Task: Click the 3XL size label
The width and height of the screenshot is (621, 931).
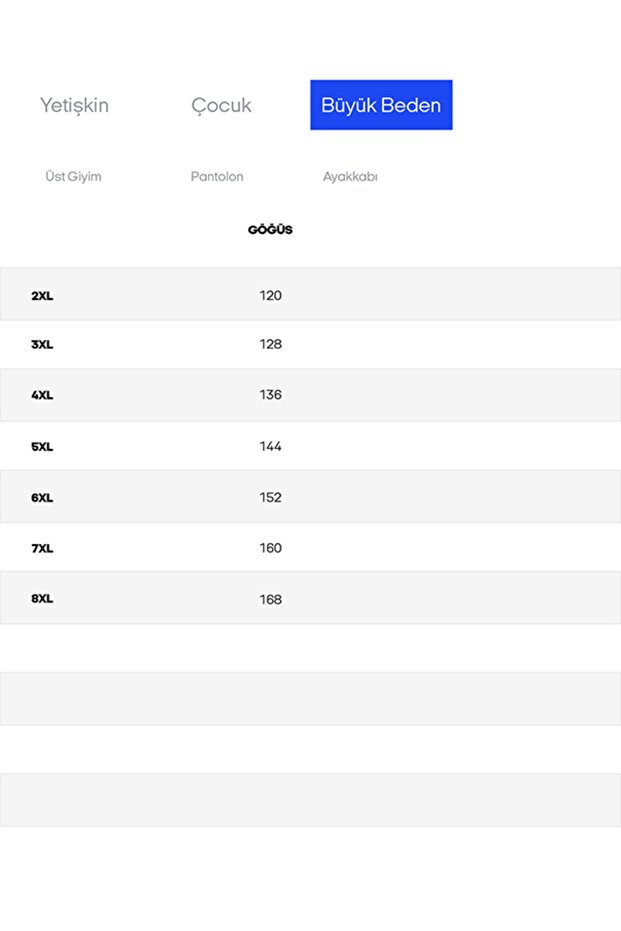Action: point(42,345)
